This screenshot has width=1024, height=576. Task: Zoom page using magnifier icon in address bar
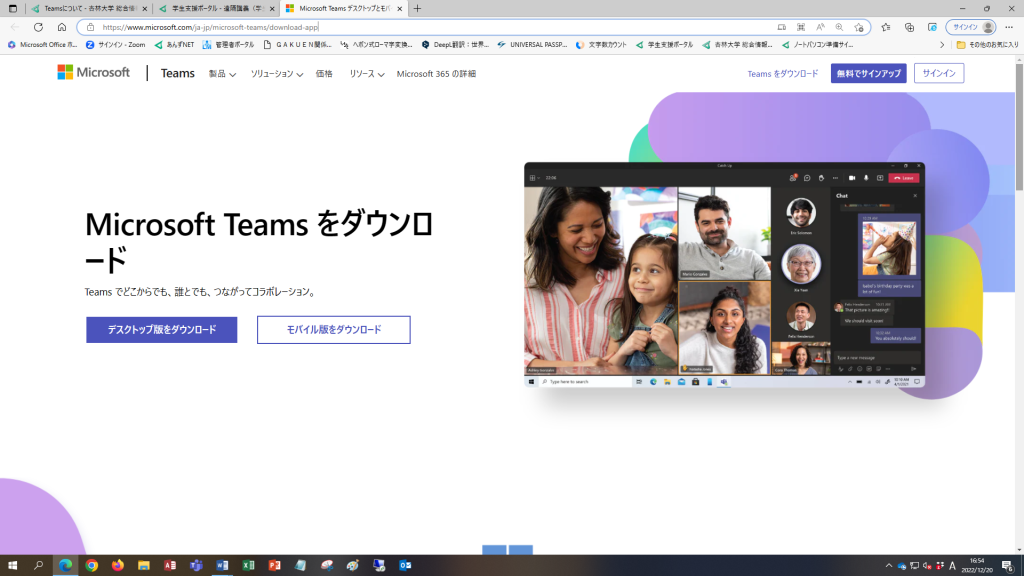click(839, 27)
